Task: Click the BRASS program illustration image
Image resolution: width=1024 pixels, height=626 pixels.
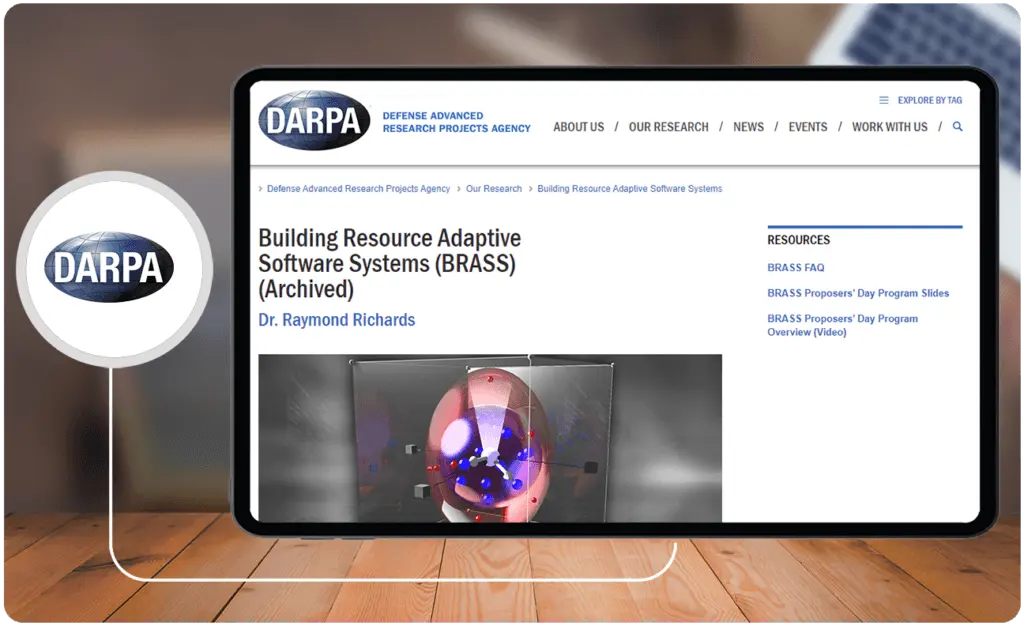Action: [490, 438]
